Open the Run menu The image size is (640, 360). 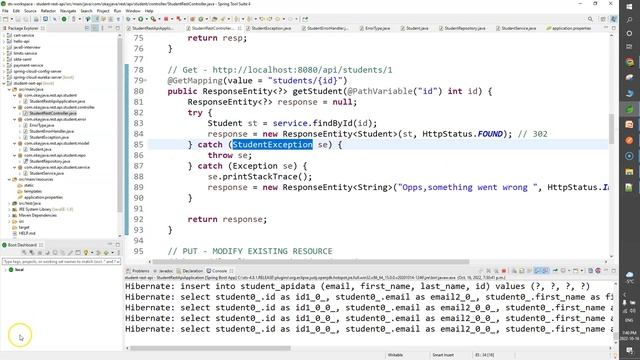118,11
